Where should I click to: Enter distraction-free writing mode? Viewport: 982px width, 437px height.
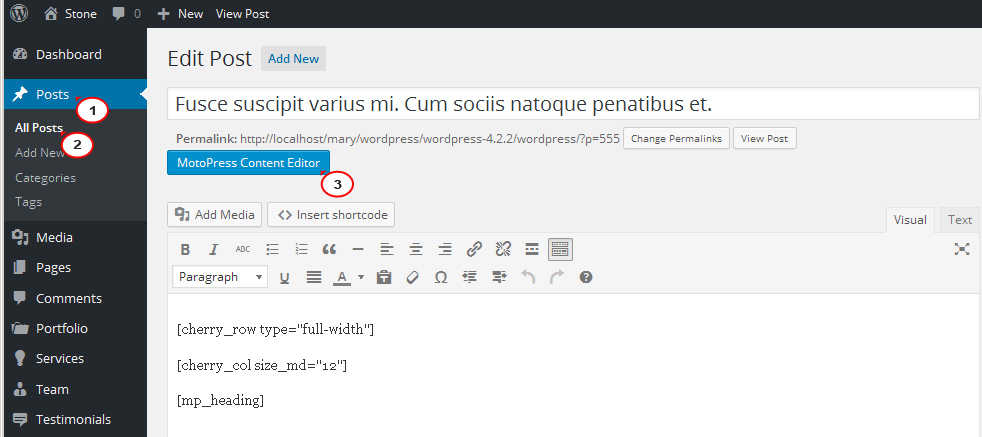tap(961, 249)
